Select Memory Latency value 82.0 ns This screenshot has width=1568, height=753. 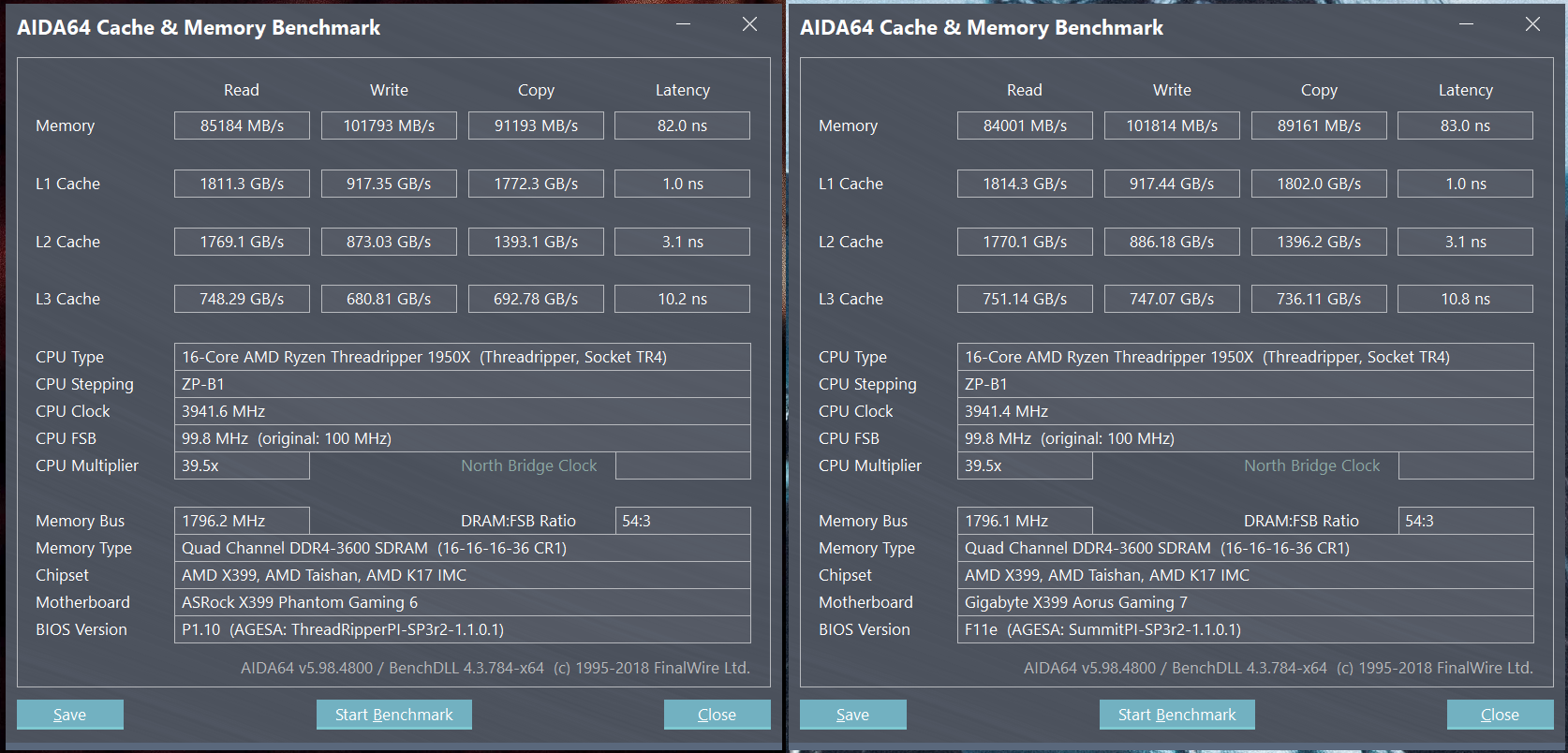pyautogui.click(x=682, y=125)
